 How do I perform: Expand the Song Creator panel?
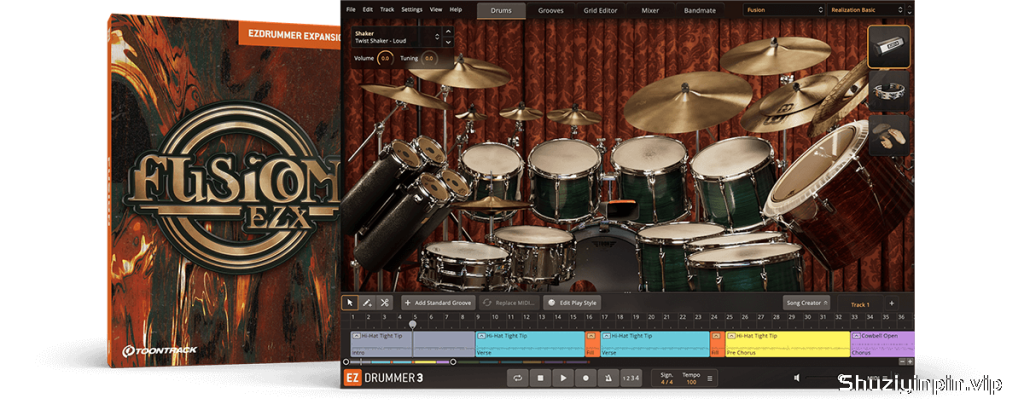[x=807, y=302]
